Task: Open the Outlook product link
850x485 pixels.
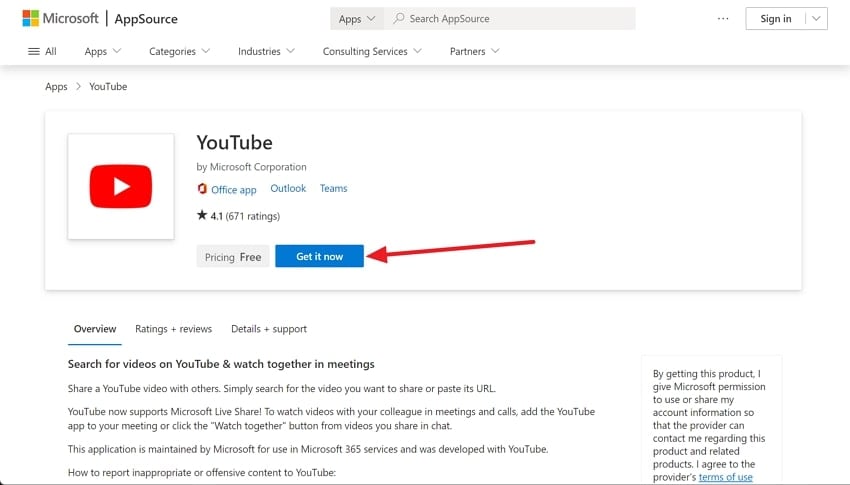Action: coord(288,188)
